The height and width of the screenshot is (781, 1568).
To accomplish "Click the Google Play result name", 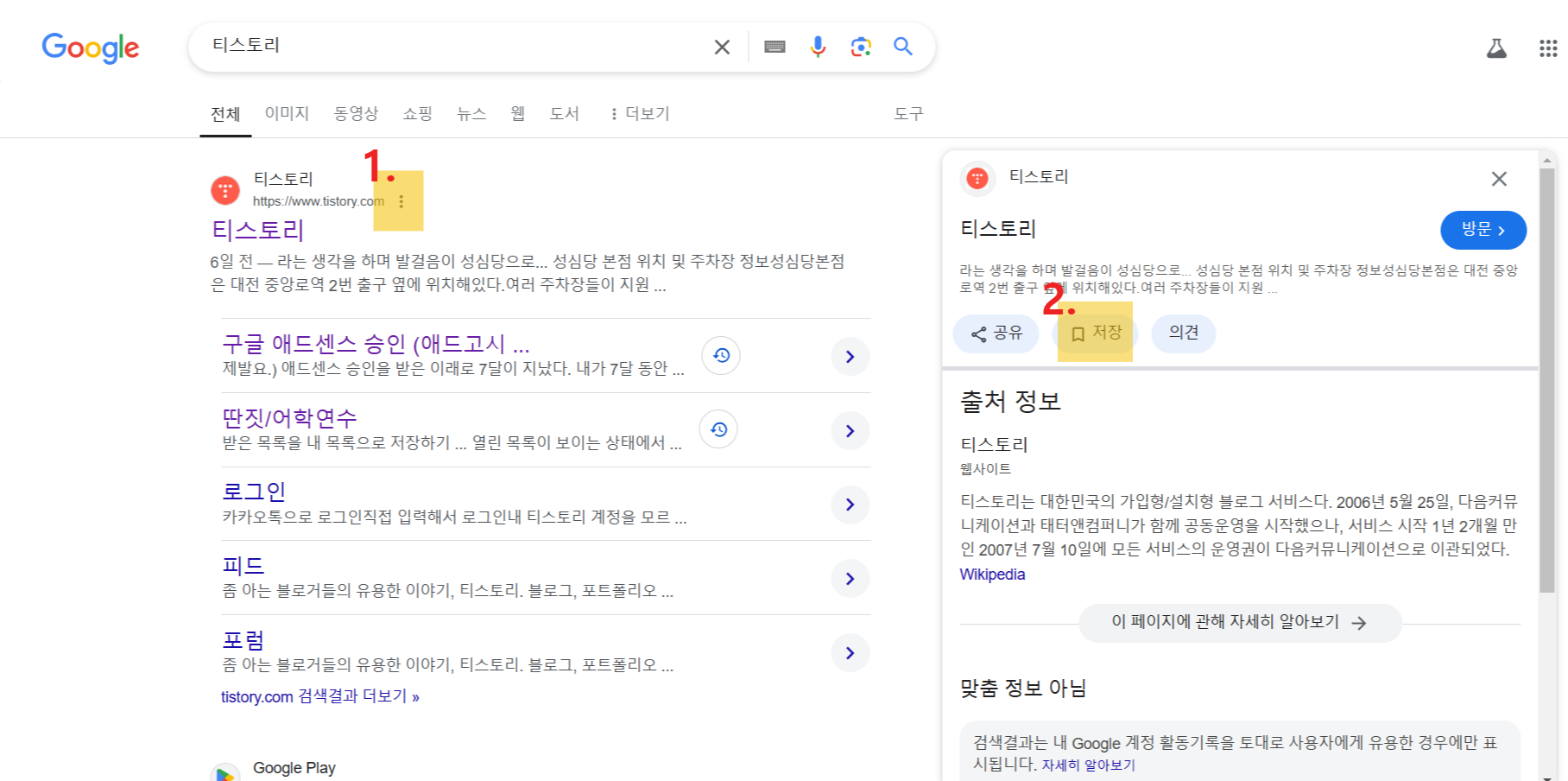I will pos(294,768).
